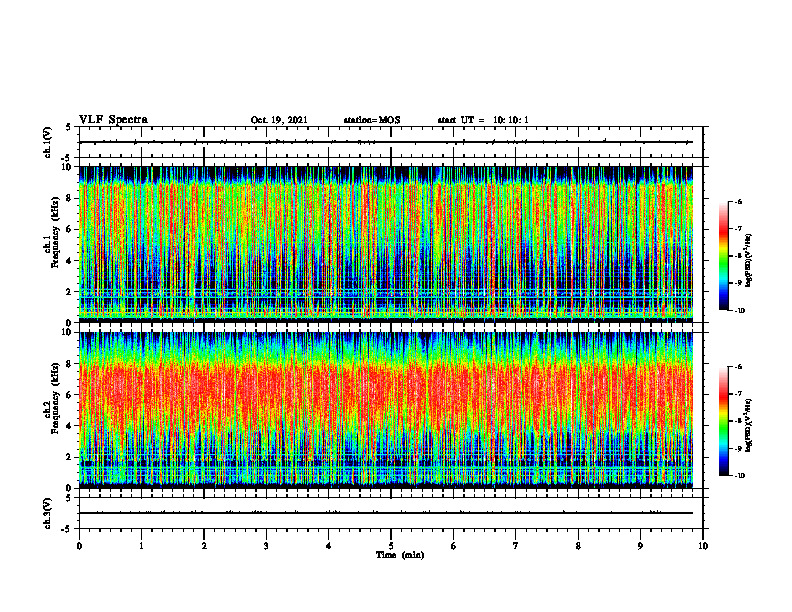Click inside the ch.1 spectrogram panel

386,244
